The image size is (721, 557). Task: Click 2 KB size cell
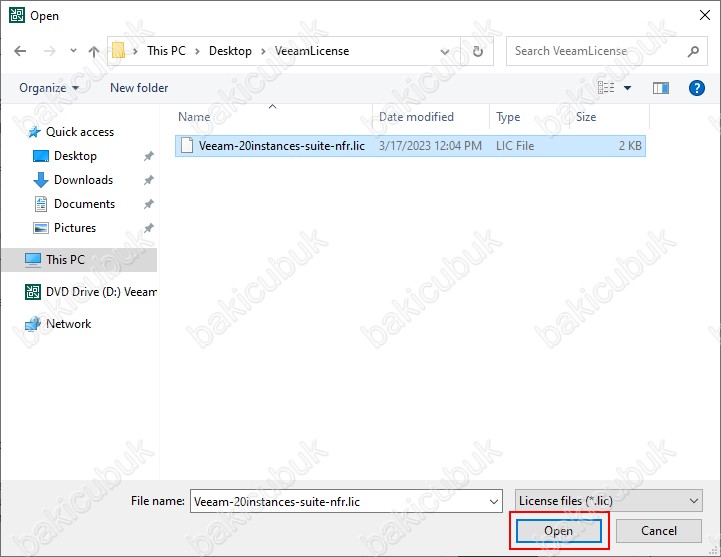tap(630, 146)
